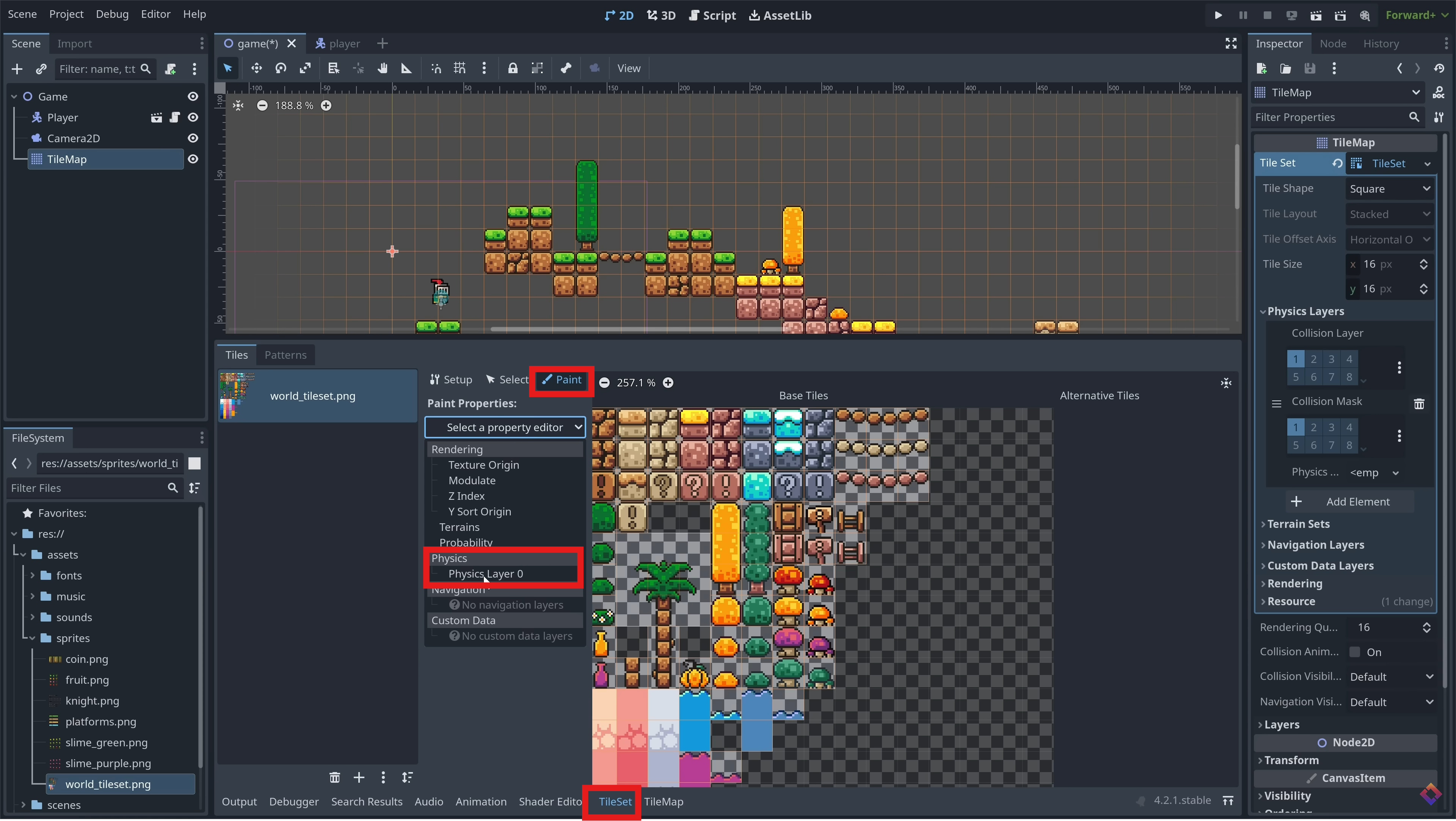Enable the Collision Animatable checkbox

coord(1355,652)
